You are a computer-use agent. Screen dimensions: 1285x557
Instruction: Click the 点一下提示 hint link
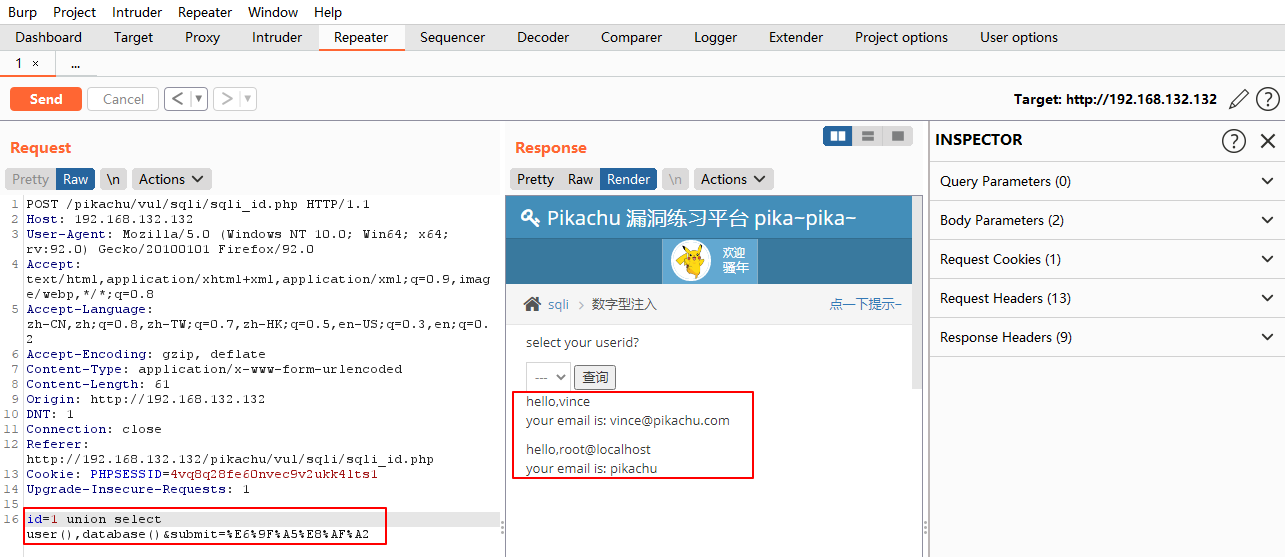pos(865,304)
